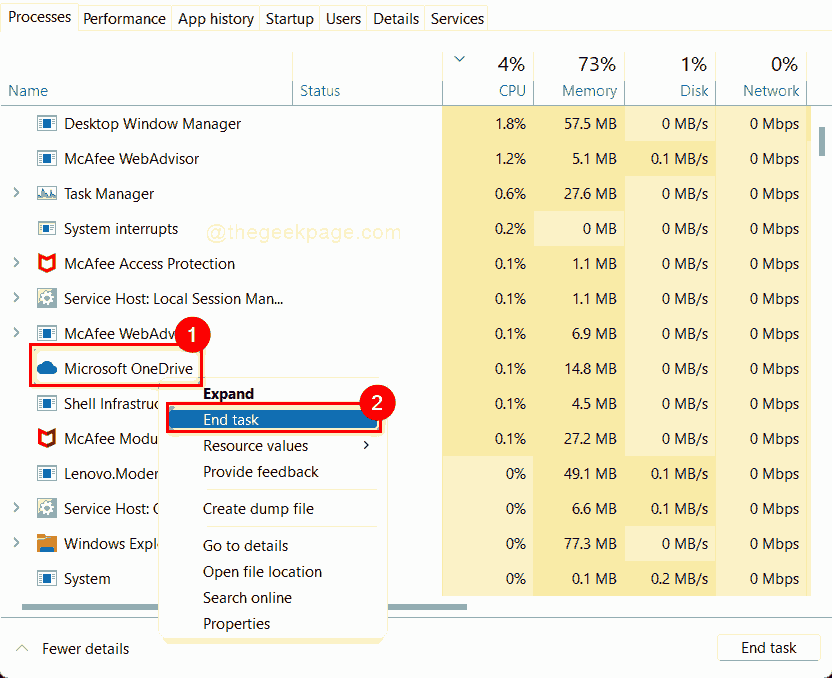Select the Task Manager process icon
832x678 pixels.
click(x=46, y=193)
